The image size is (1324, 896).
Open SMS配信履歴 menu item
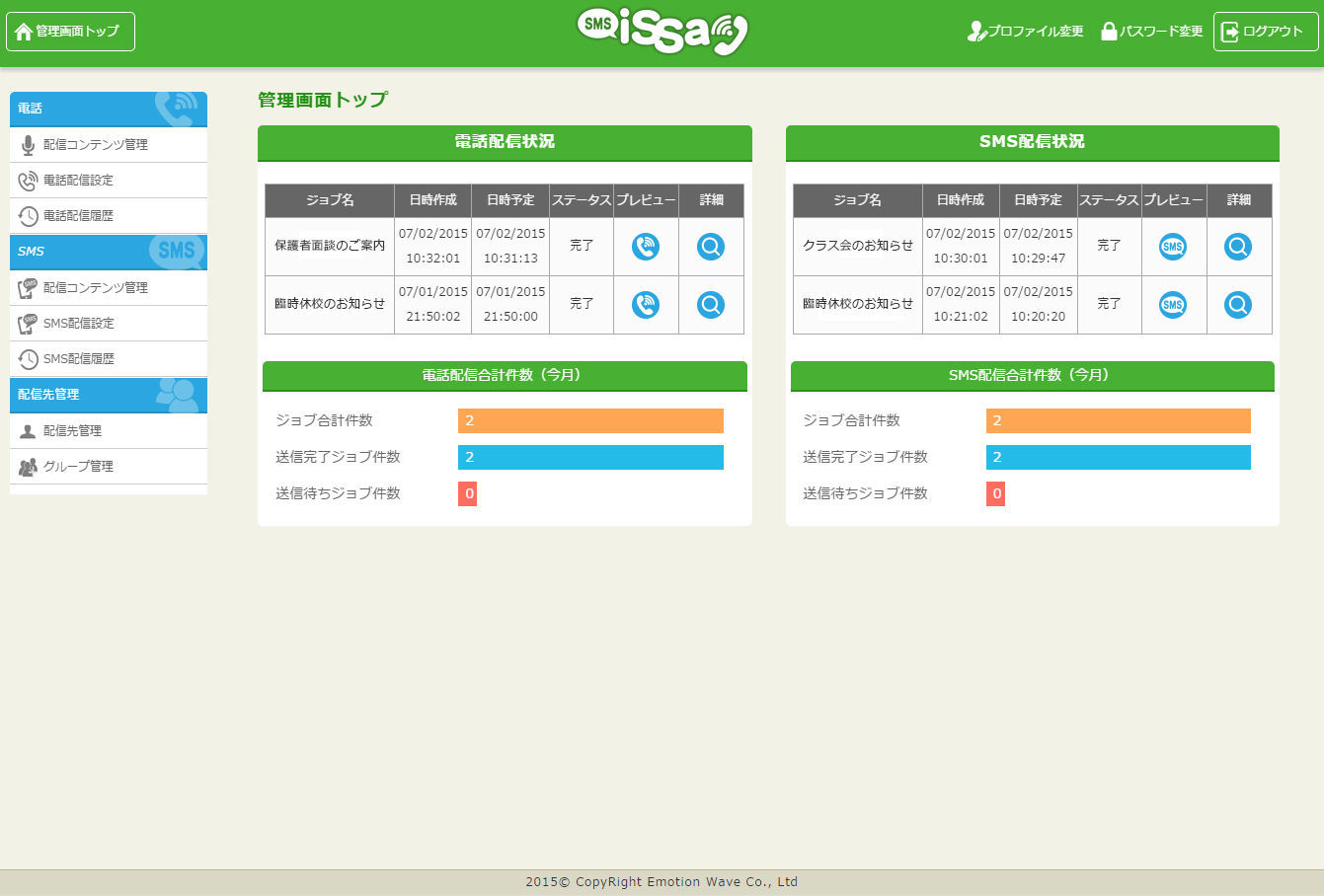[x=109, y=359]
